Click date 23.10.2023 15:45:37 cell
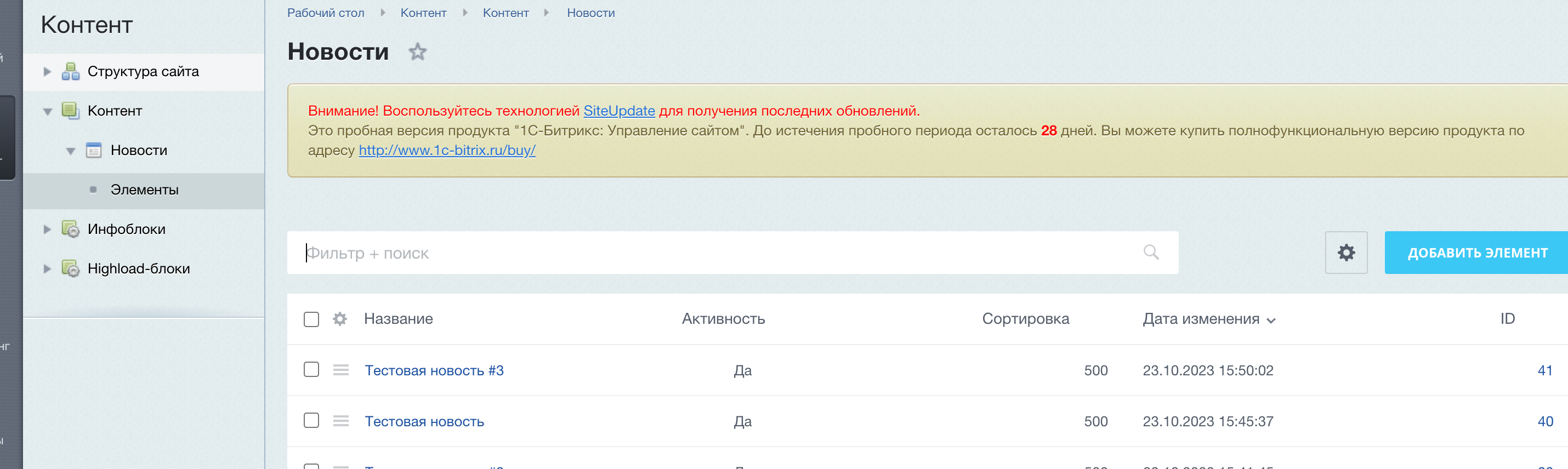Image resolution: width=1568 pixels, height=469 pixels. click(1208, 421)
